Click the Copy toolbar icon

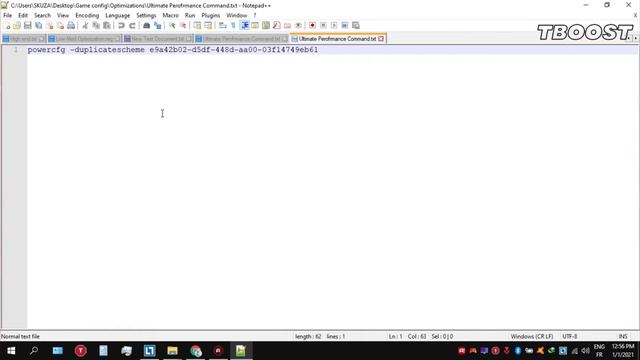96,25
